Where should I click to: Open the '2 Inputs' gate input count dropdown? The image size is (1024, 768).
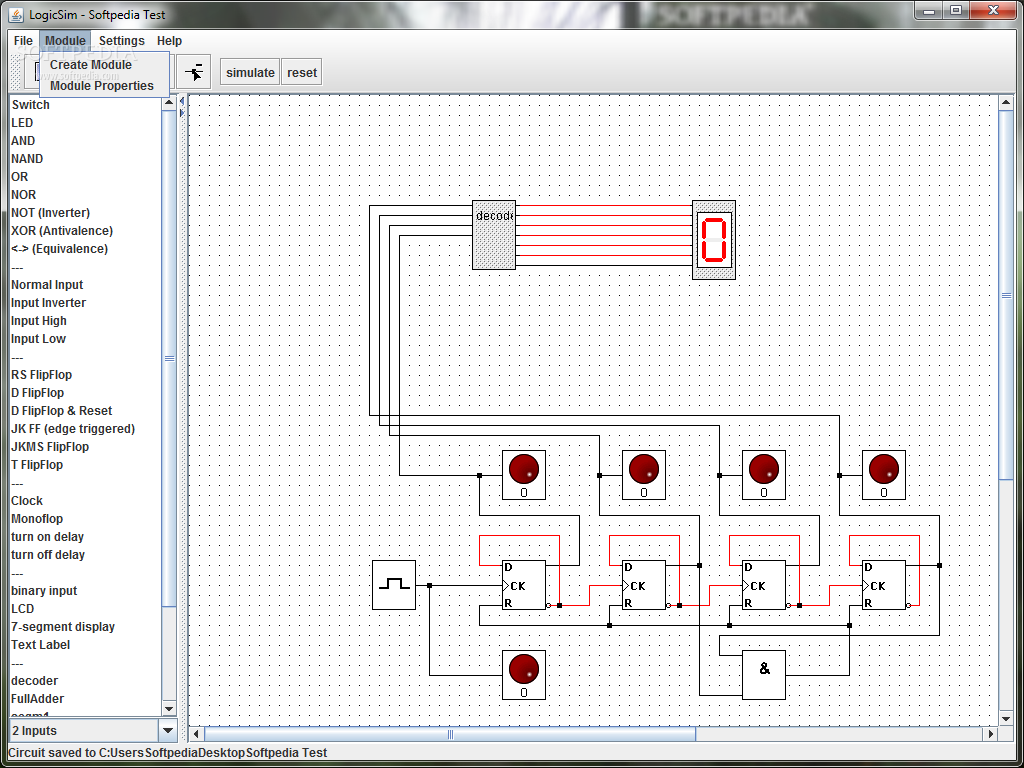click(x=168, y=731)
